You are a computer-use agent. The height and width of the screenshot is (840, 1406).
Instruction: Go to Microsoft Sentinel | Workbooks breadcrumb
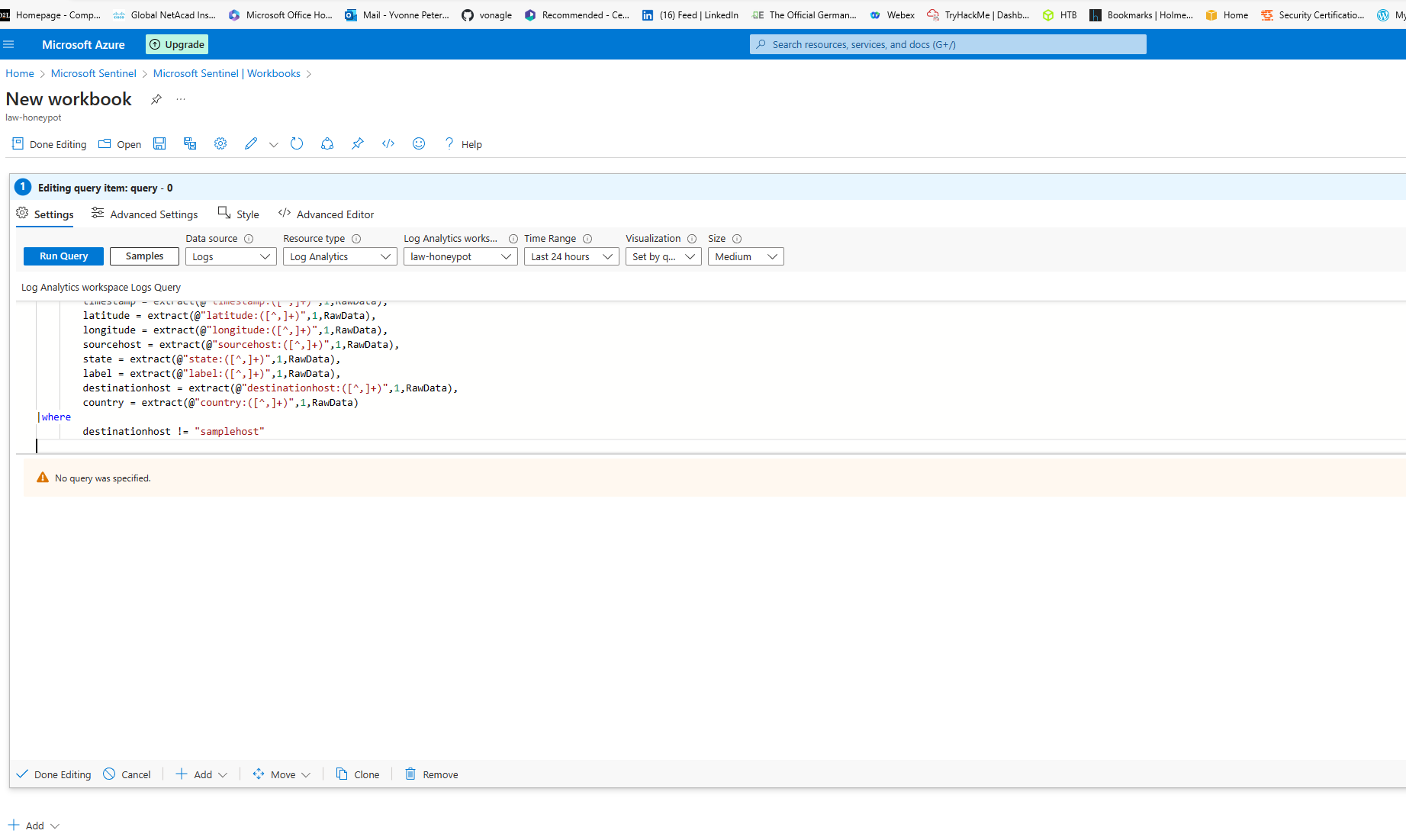(x=227, y=73)
